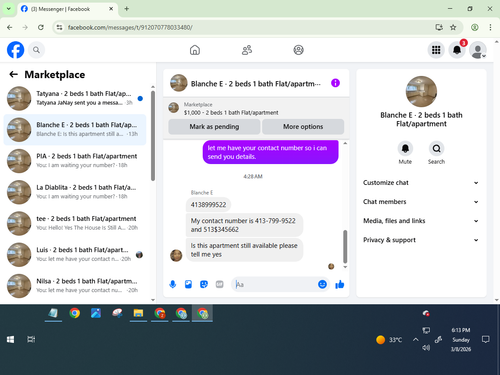This screenshot has height=375, width=500.
Task: Attach a file with the photo icon
Action: (x=188, y=284)
